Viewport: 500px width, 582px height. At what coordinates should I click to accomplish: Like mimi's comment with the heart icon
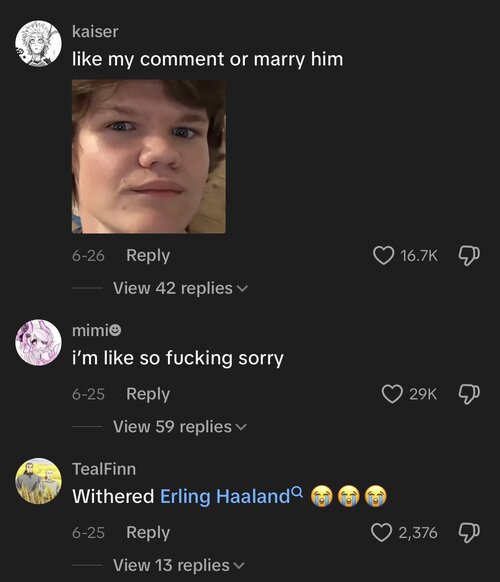pyautogui.click(x=392, y=394)
